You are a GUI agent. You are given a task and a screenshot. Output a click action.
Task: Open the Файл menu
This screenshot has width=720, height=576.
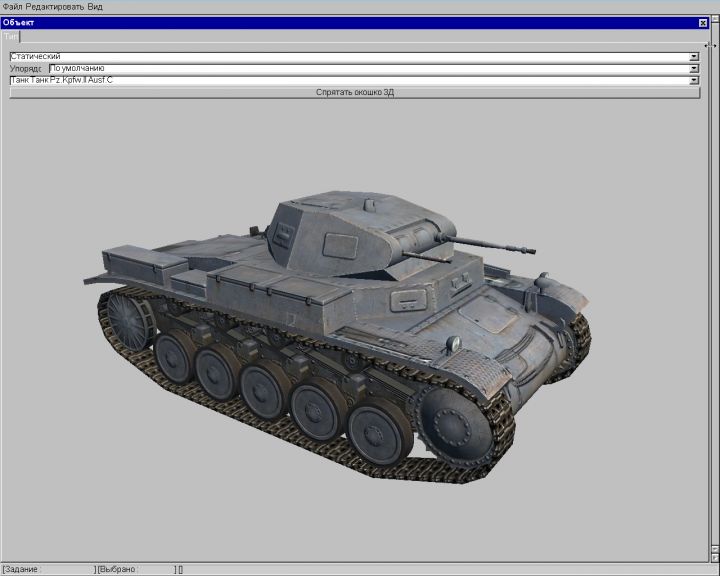coord(12,6)
